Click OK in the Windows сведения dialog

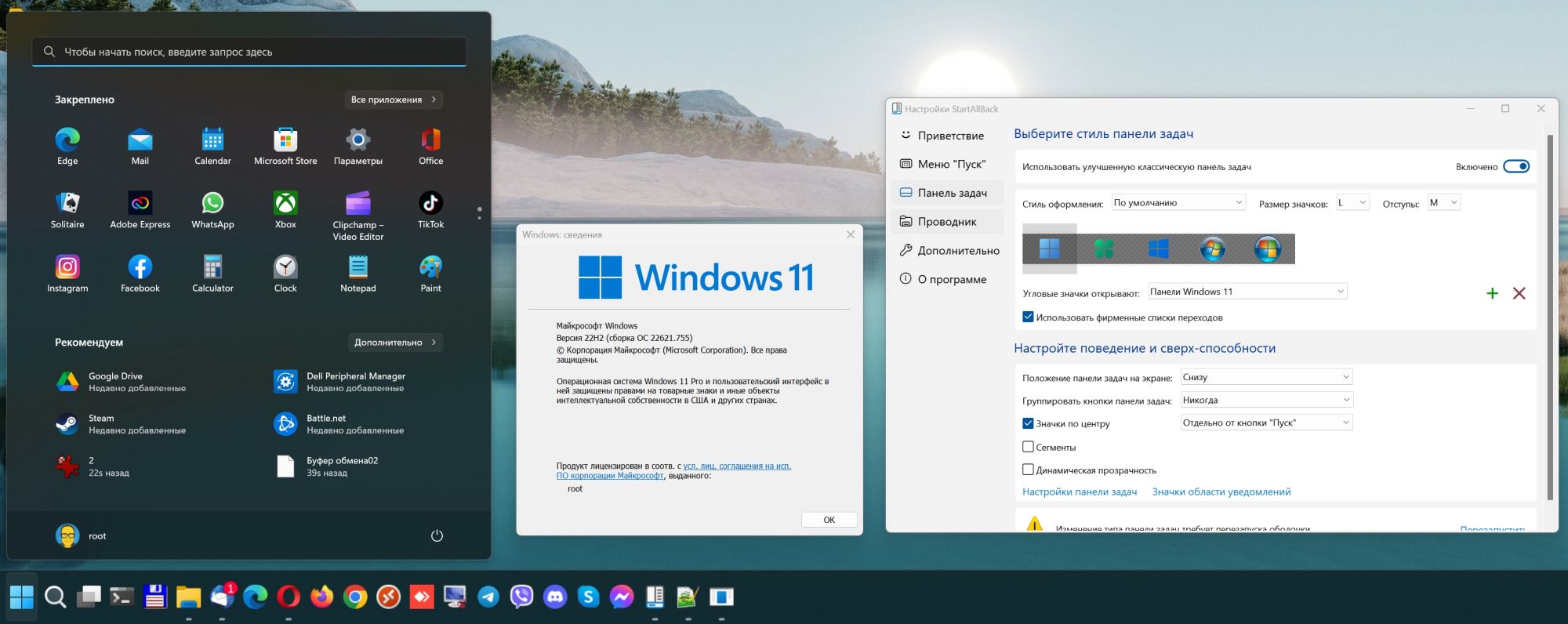tap(829, 520)
